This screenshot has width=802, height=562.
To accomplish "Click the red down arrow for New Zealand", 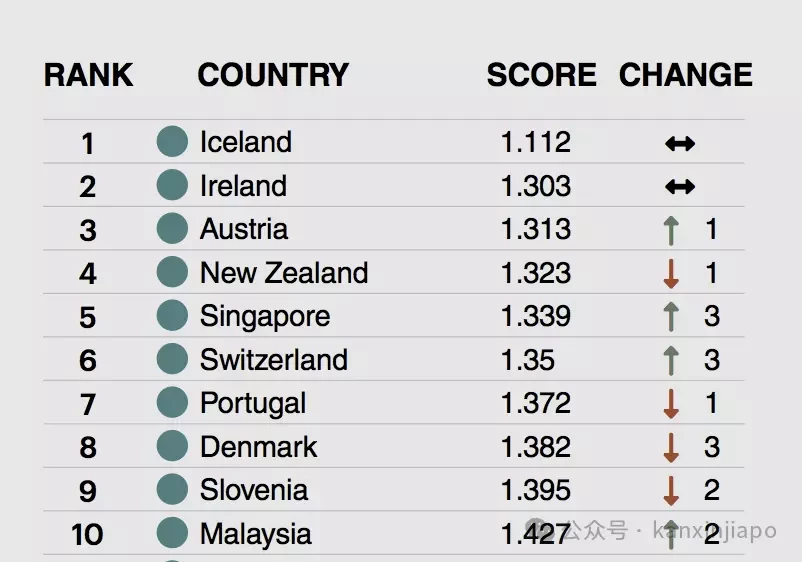I will click(x=671, y=274).
